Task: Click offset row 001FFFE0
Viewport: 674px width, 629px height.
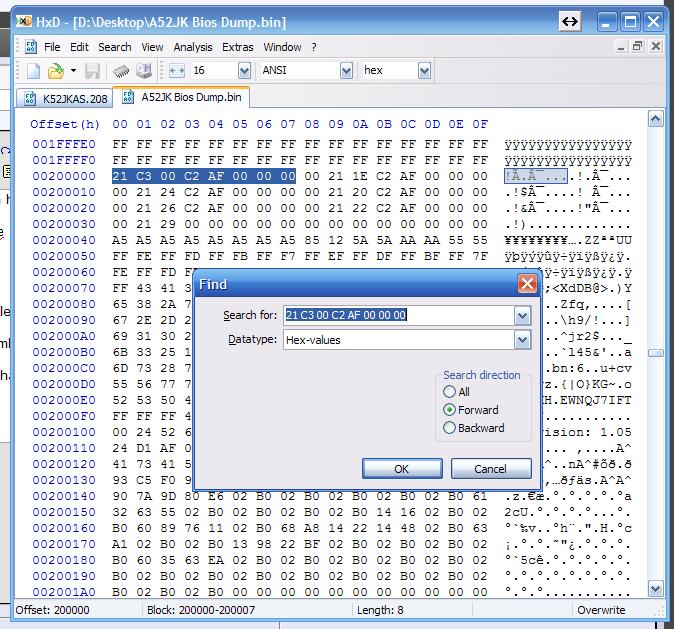Action: [x=64, y=144]
